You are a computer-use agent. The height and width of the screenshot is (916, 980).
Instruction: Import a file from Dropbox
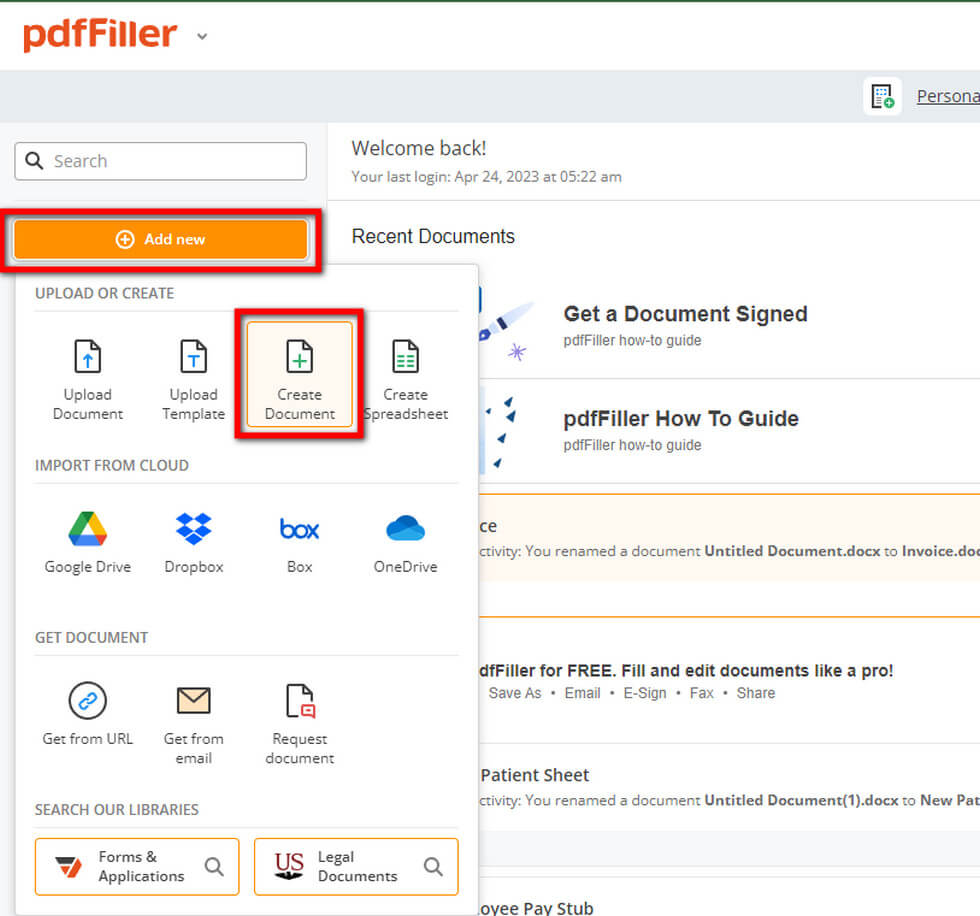pyautogui.click(x=193, y=540)
